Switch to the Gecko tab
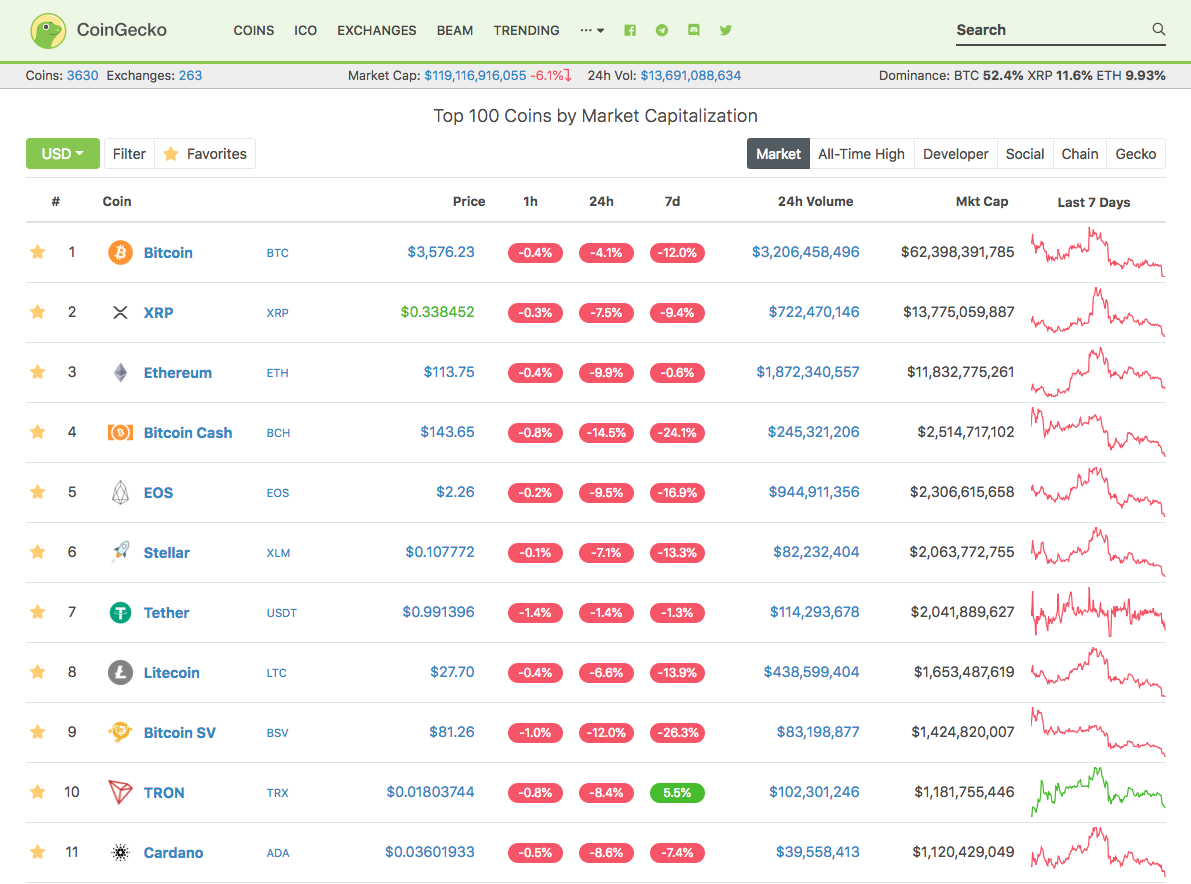This screenshot has height=884, width=1191. tap(1136, 153)
